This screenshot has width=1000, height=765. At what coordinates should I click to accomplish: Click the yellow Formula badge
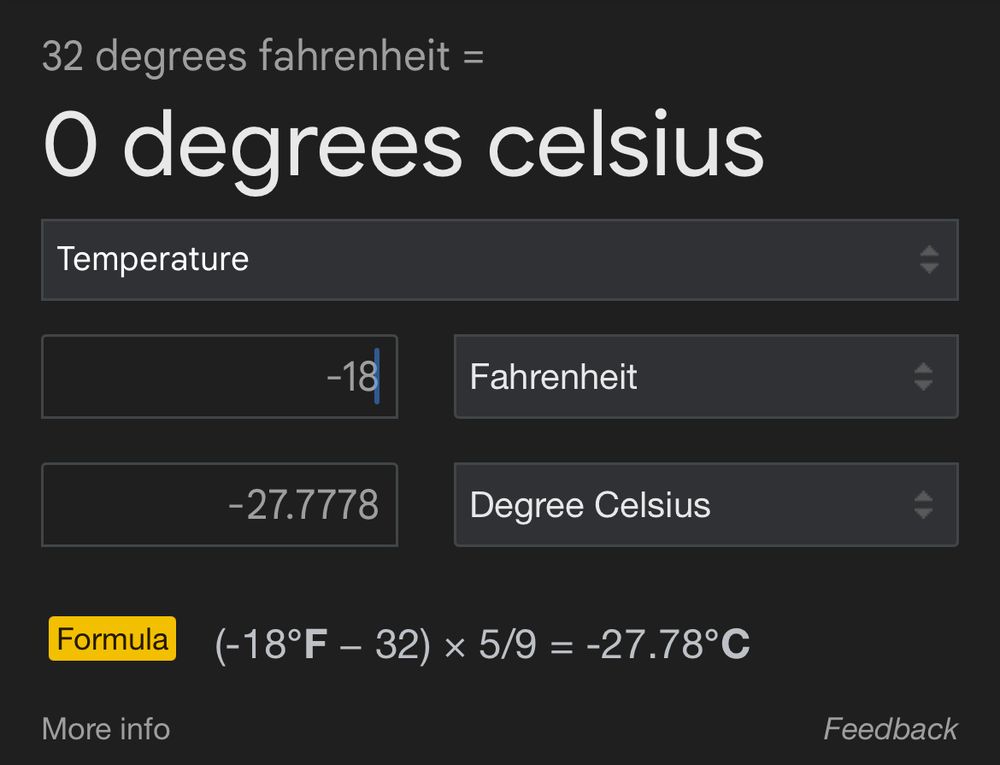[x=112, y=640]
